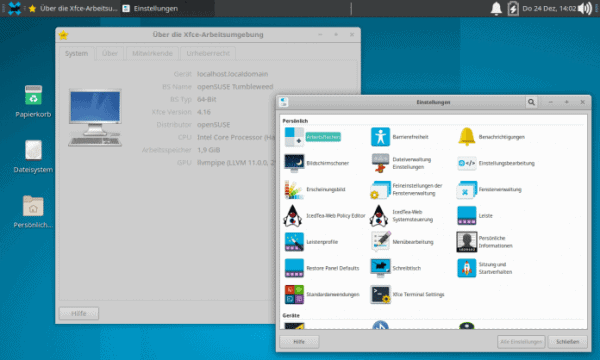The image size is (600, 360).
Task: Select Über die Xfce-Arbeitsumgebung taskbar entry
Action: 73,8
